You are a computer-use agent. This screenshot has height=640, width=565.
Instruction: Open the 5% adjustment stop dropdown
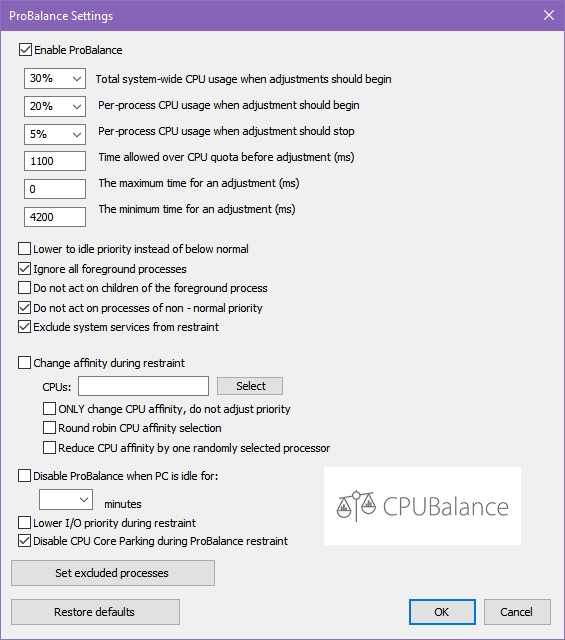(x=55, y=134)
